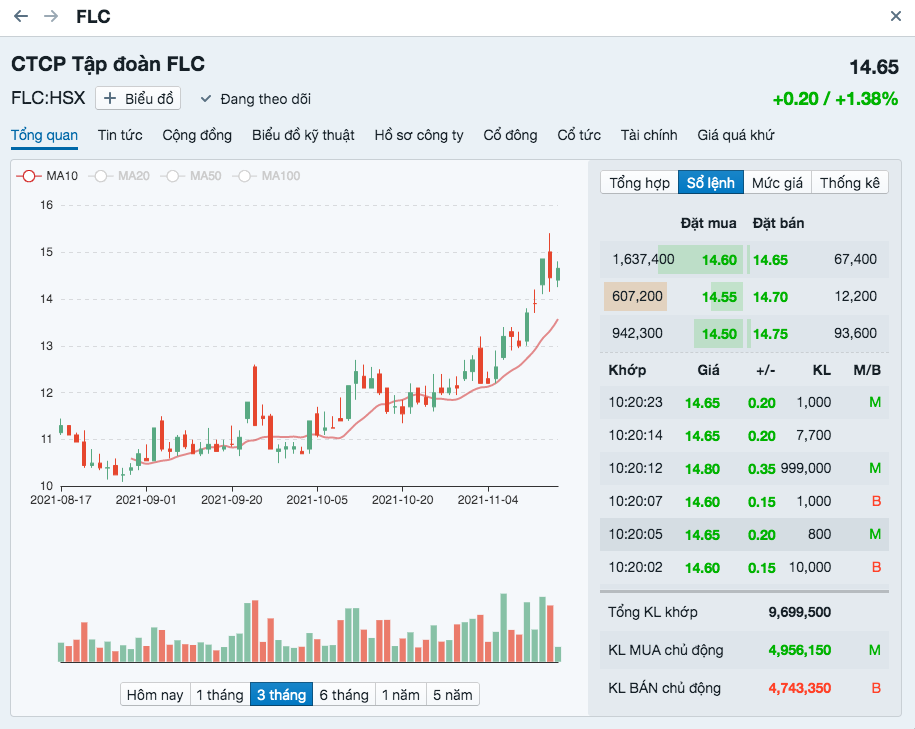Open the Tin tức tab
The width and height of the screenshot is (915, 729).
tap(120, 135)
